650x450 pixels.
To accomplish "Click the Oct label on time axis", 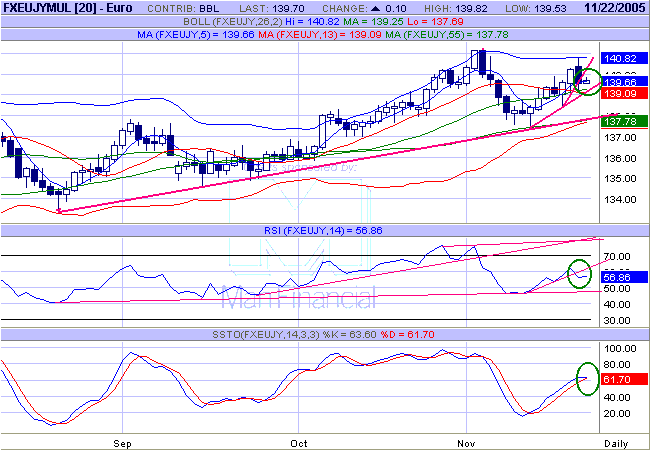I will [x=299, y=444].
